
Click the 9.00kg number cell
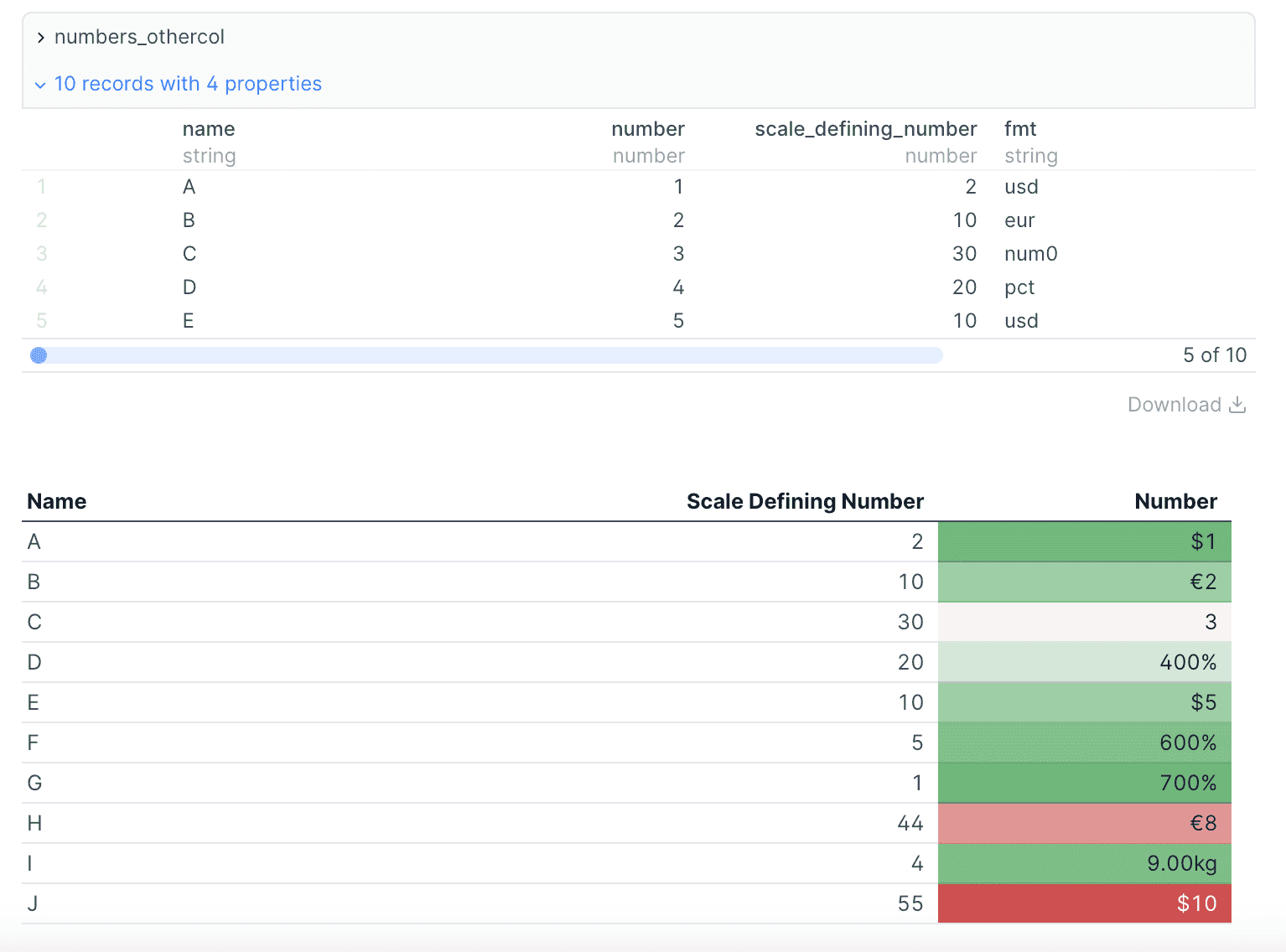(1084, 863)
